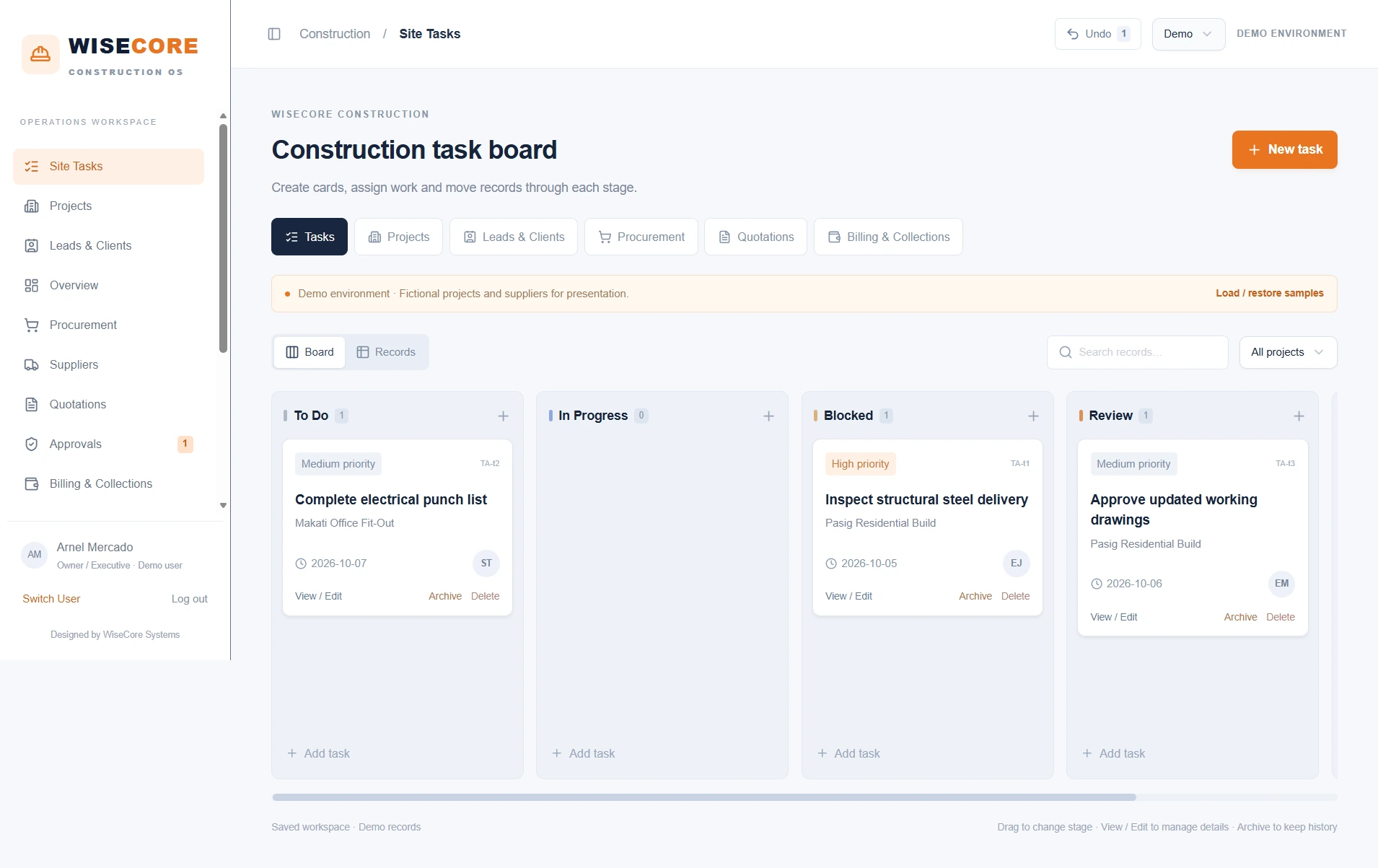Image resolution: width=1378 pixels, height=868 pixels.
Task: Click the clock icon beside 2026-10-05
Action: click(x=831, y=564)
